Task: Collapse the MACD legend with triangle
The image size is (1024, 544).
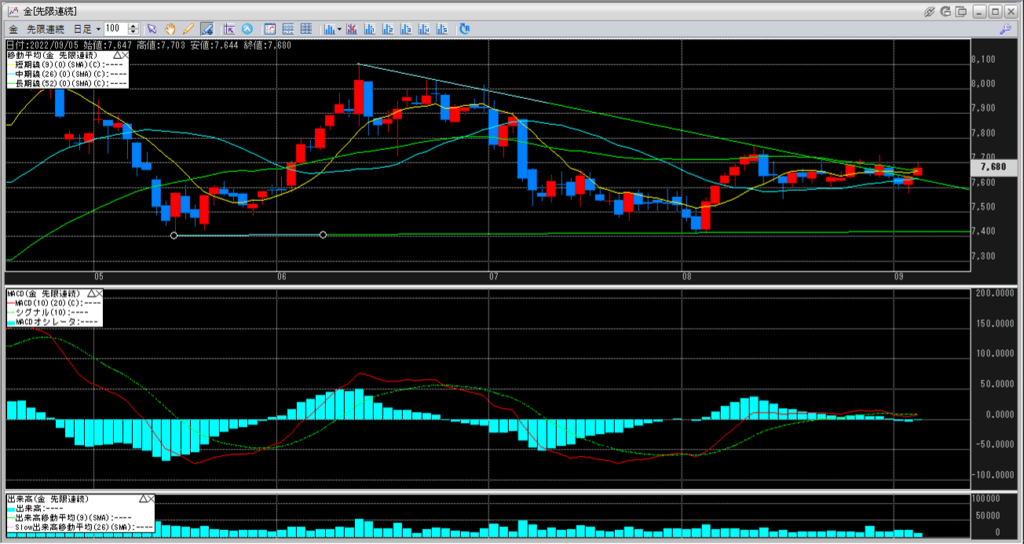Action: (91, 294)
